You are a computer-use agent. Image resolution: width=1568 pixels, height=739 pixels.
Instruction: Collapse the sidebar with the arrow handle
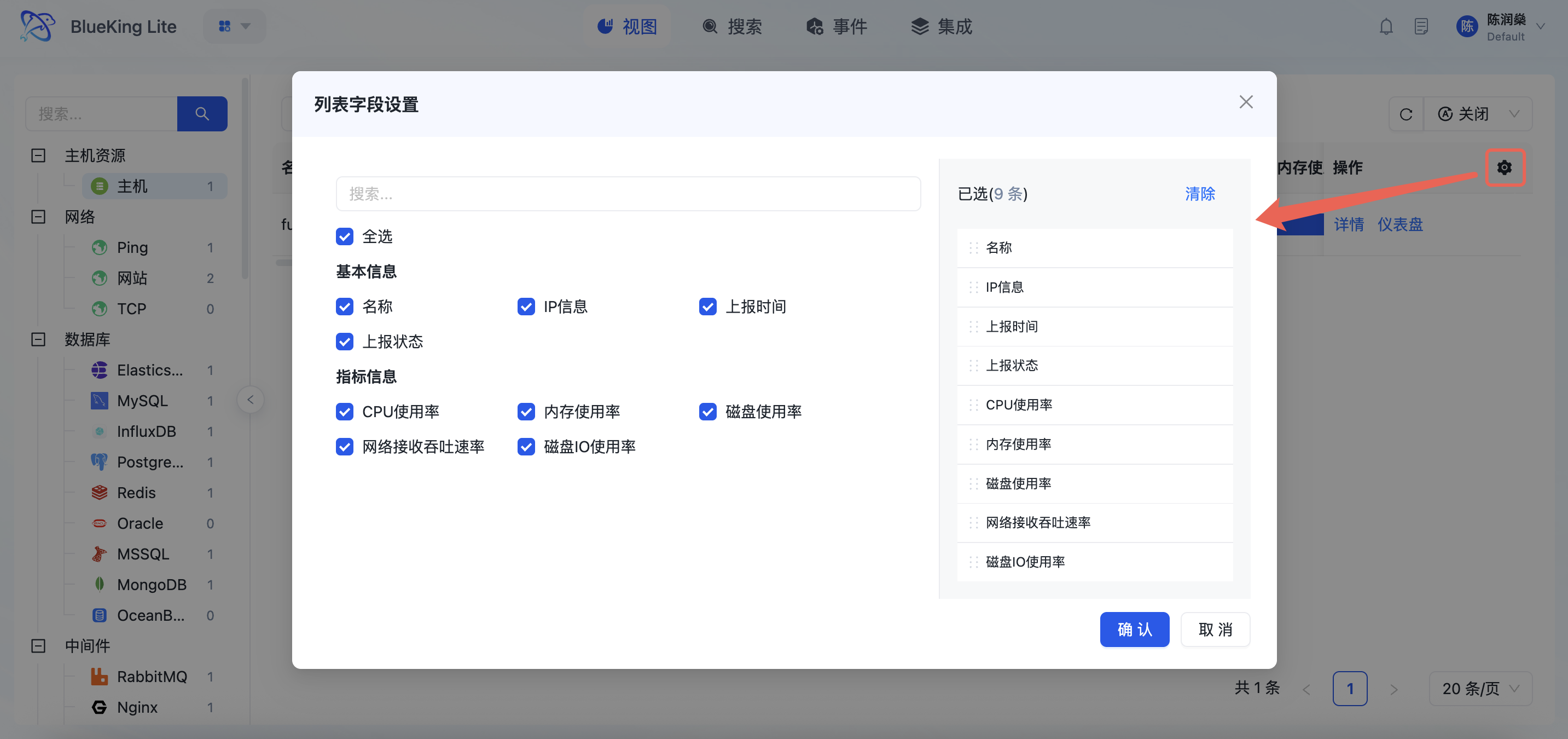click(250, 400)
